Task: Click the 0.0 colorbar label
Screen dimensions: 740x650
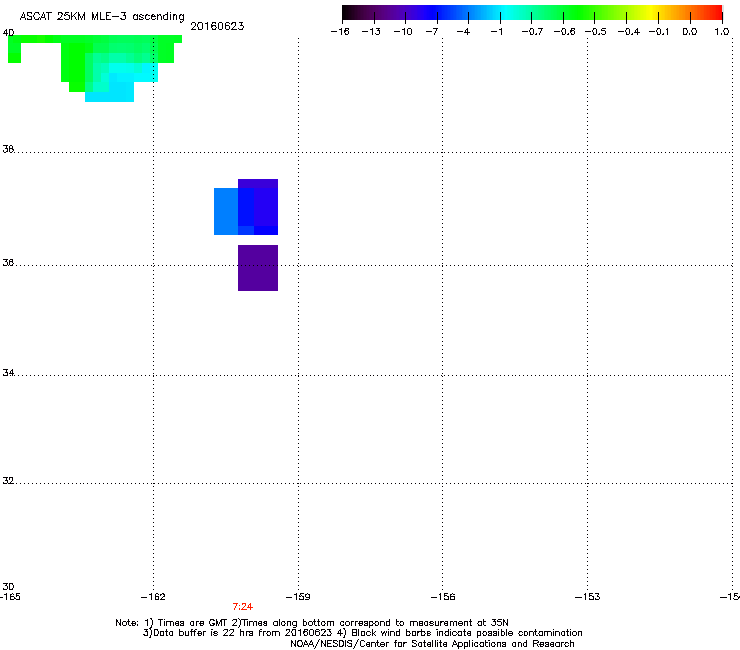Action: (690, 32)
